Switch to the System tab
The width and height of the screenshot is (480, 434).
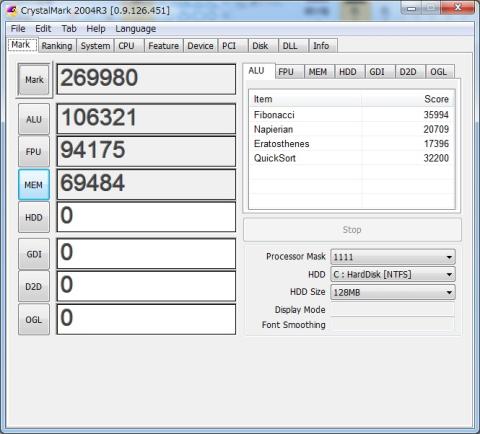[95, 46]
